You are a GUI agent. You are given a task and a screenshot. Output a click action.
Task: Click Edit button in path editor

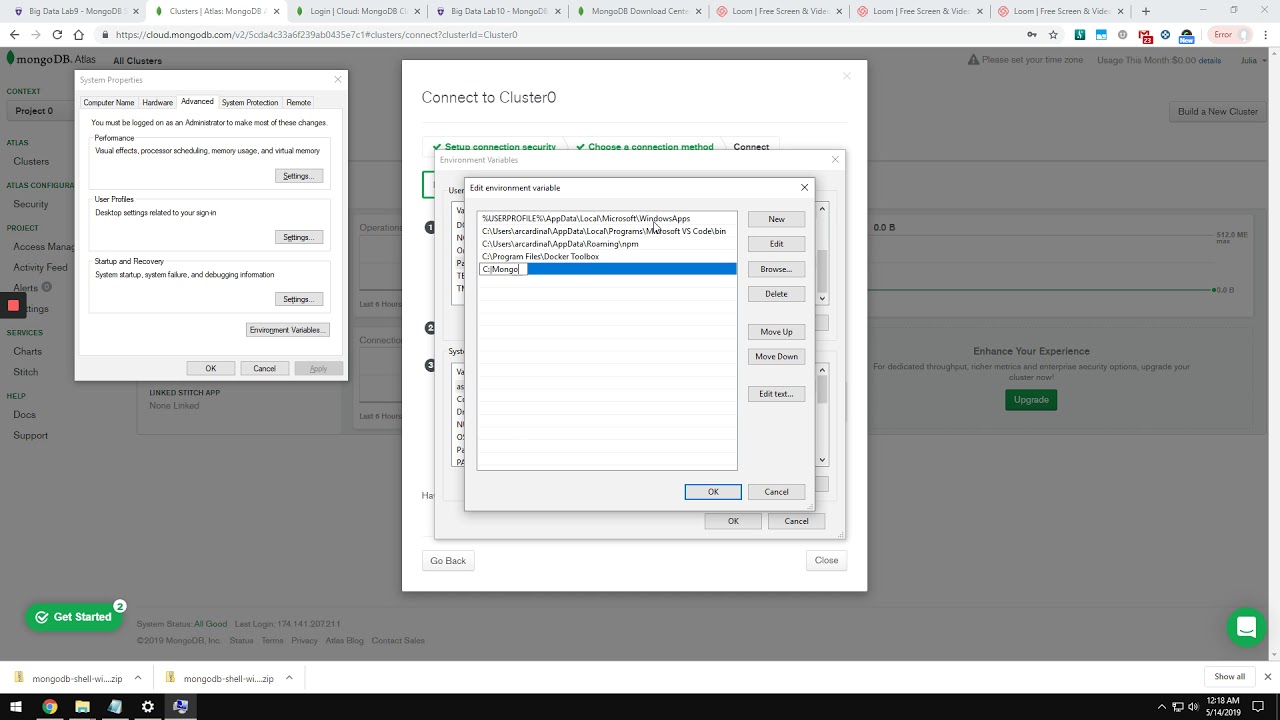(x=776, y=244)
